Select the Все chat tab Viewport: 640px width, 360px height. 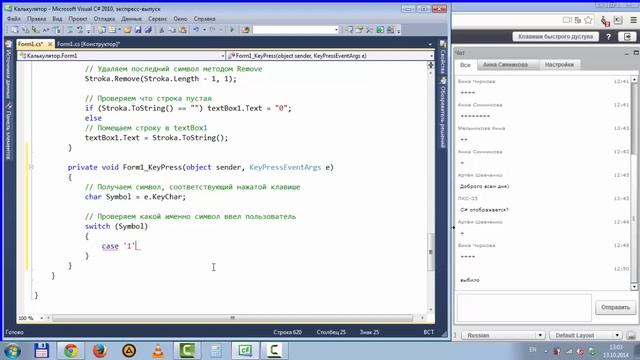465,65
